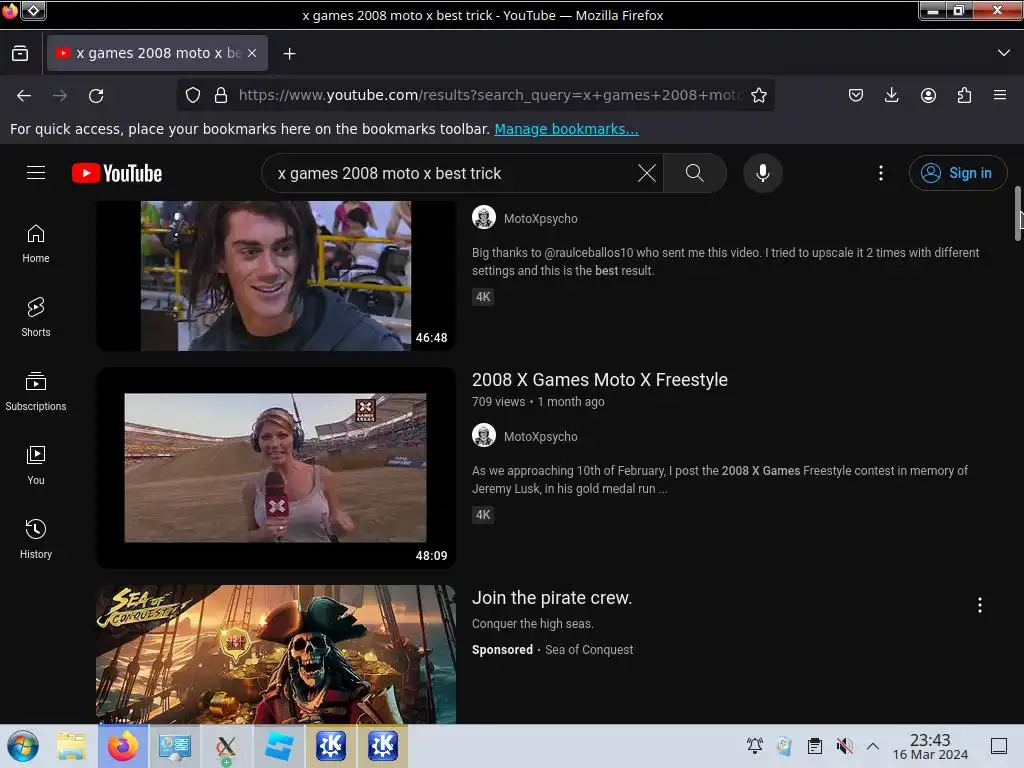Show site security padlock info

tap(221, 95)
